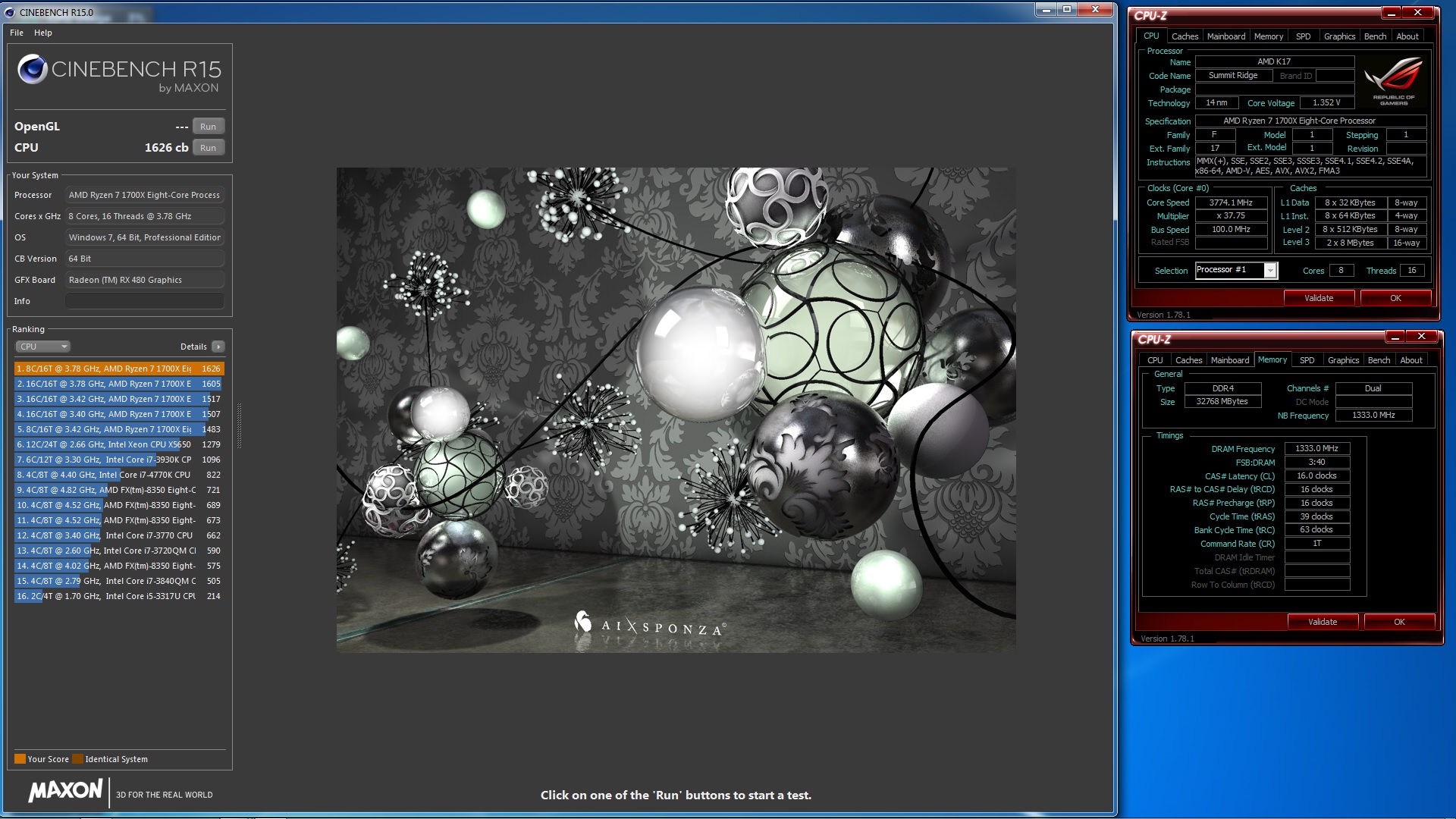
Task: Switch to Memory tab in top CPU-Z
Action: (x=1269, y=36)
